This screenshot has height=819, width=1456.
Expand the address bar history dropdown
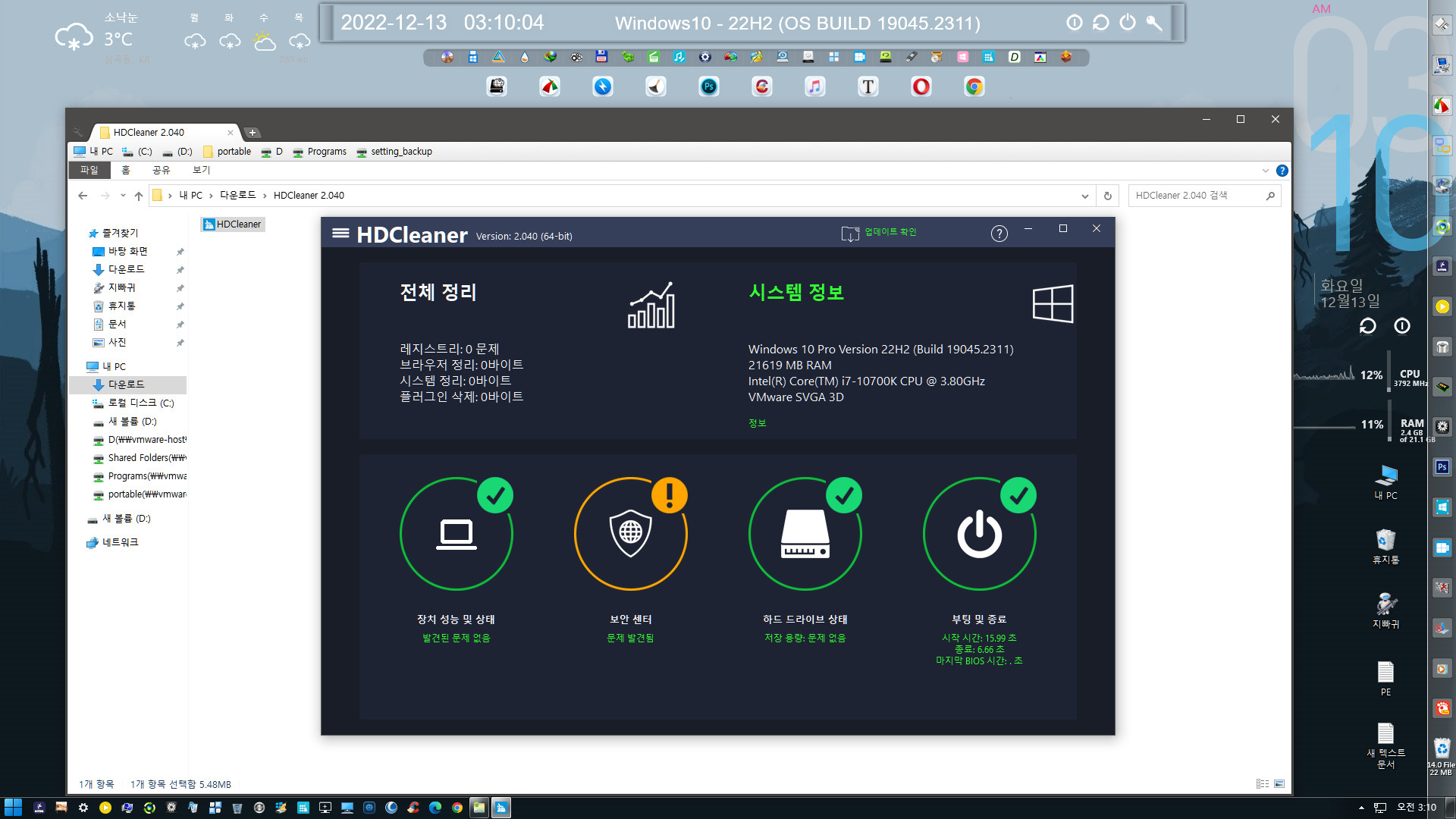pyautogui.click(x=1085, y=196)
